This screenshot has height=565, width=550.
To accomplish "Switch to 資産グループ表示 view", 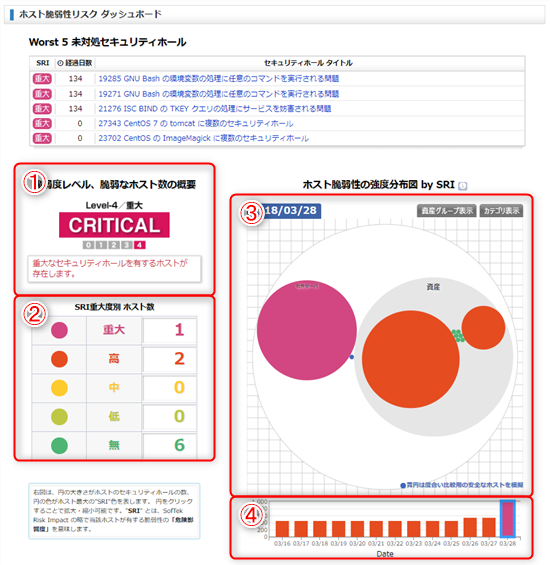I will point(447,211).
